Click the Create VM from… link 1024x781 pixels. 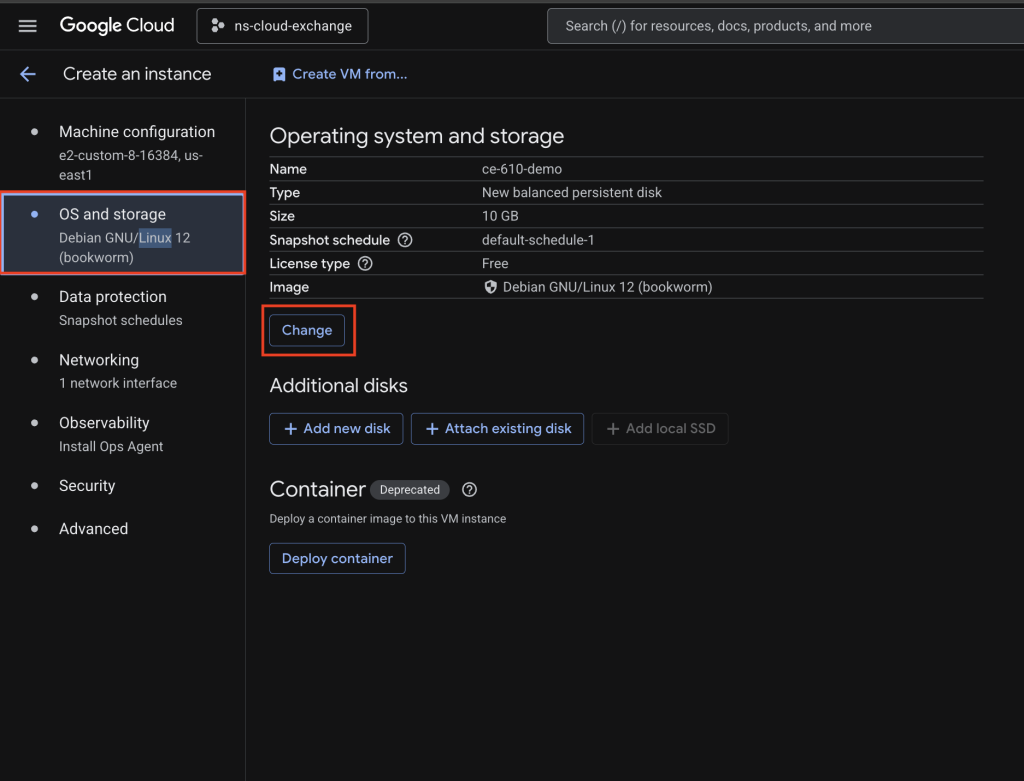340,74
